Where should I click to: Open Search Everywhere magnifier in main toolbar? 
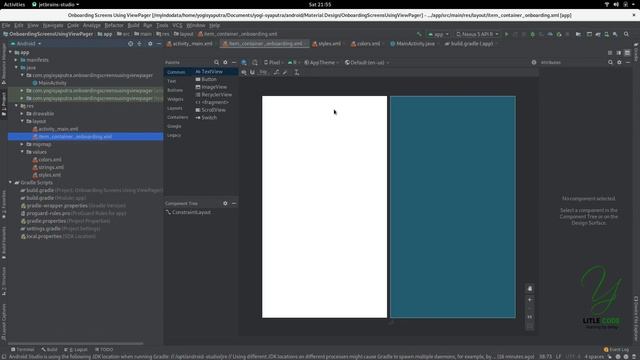(627, 34)
